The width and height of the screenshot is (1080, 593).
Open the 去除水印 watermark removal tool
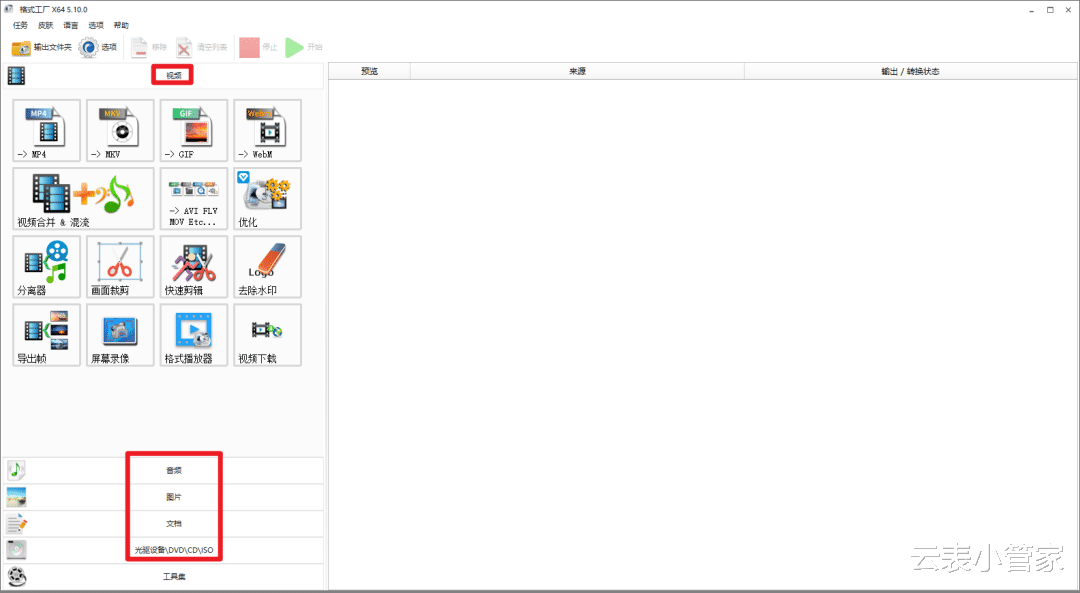point(267,267)
